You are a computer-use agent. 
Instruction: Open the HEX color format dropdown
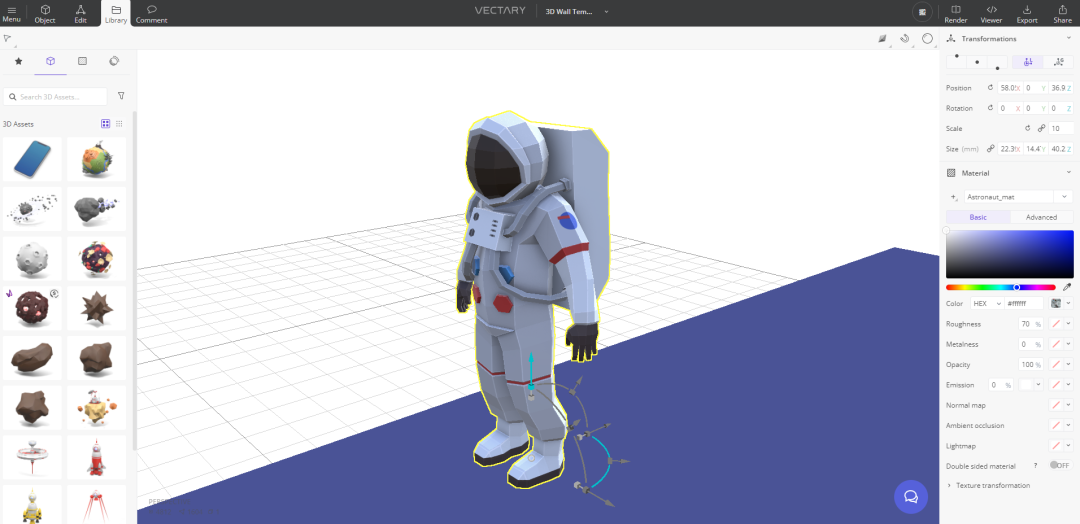(x=985, y=303)
